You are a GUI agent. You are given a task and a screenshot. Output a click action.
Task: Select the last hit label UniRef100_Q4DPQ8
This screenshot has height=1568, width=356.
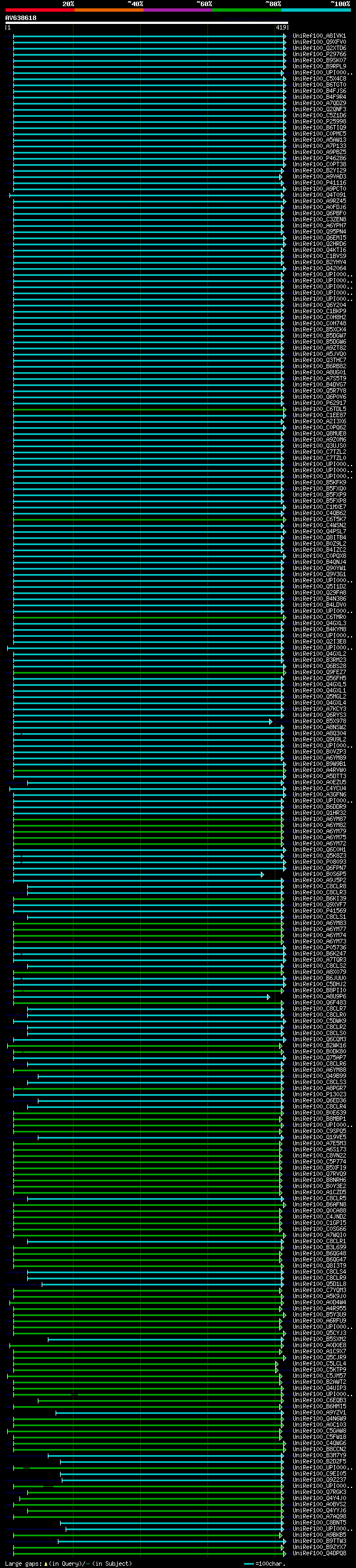click(319, 1553)
